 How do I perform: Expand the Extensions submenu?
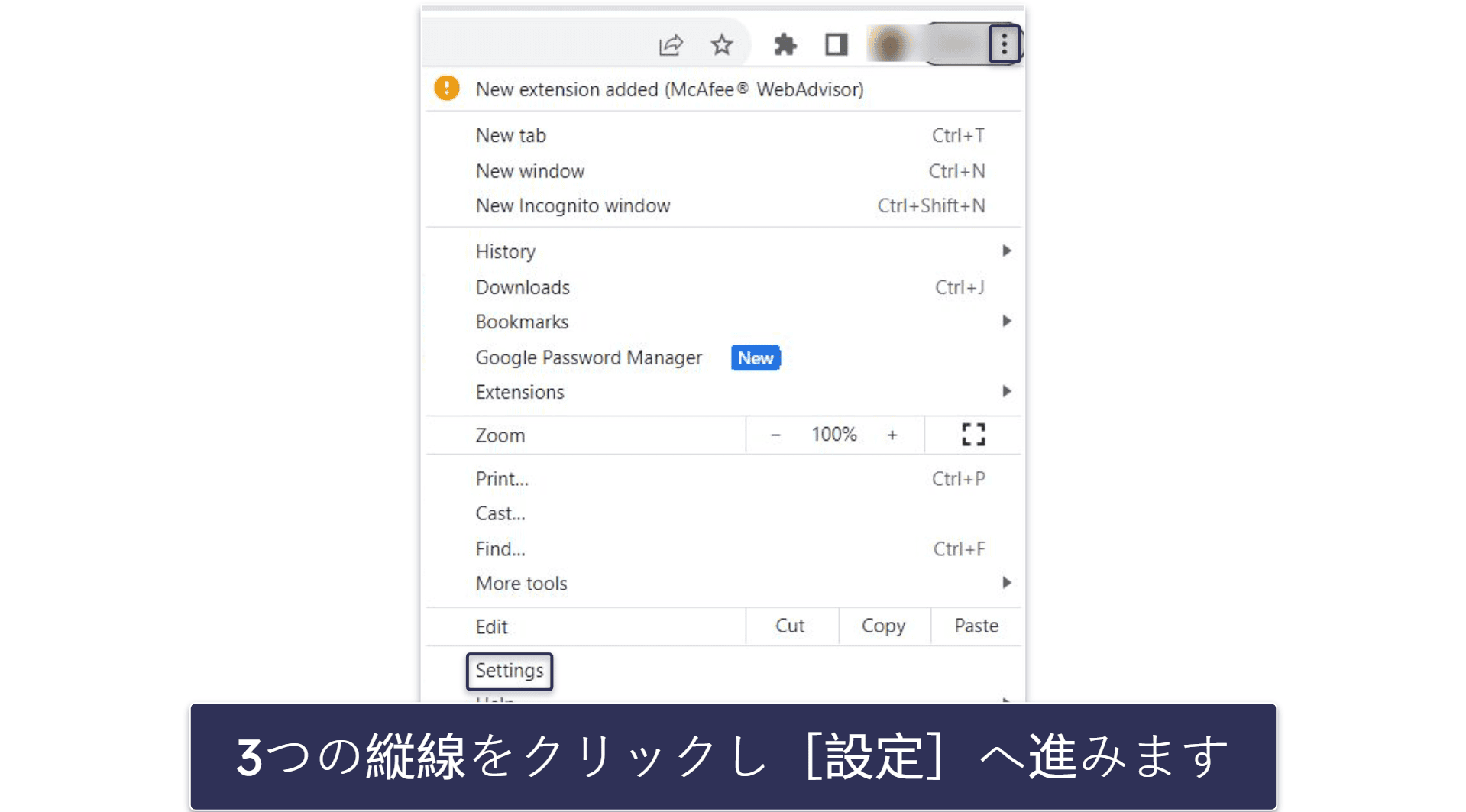pos(723,392)
